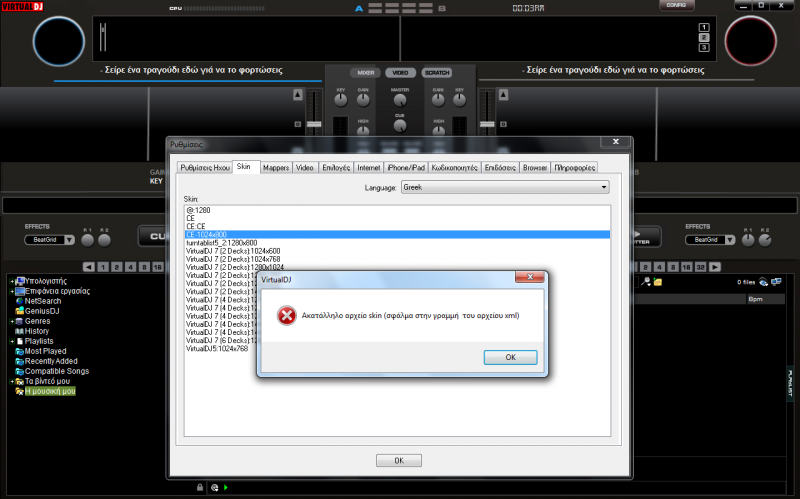Click the green arrow icon in bottom bar
800x499 pixels.
coord(226,487)
